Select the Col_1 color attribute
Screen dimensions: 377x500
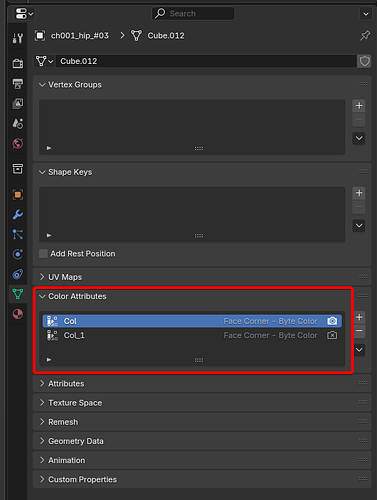192,335
